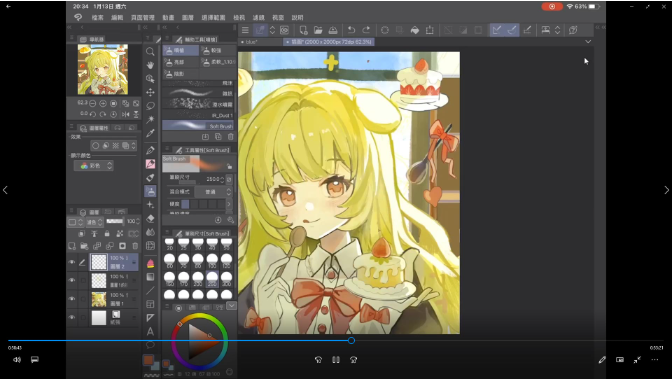Click the Save icon in command bar
Screen dimensions: 672x379
click(x=333, y=30)
